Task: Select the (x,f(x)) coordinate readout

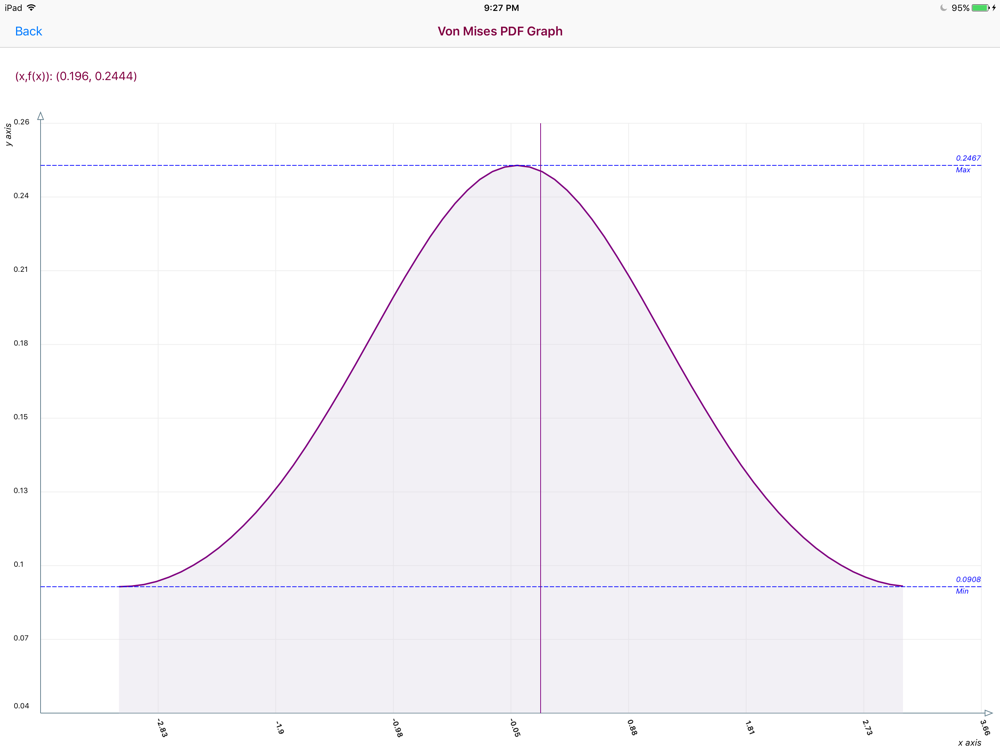Action: [76, 76]
